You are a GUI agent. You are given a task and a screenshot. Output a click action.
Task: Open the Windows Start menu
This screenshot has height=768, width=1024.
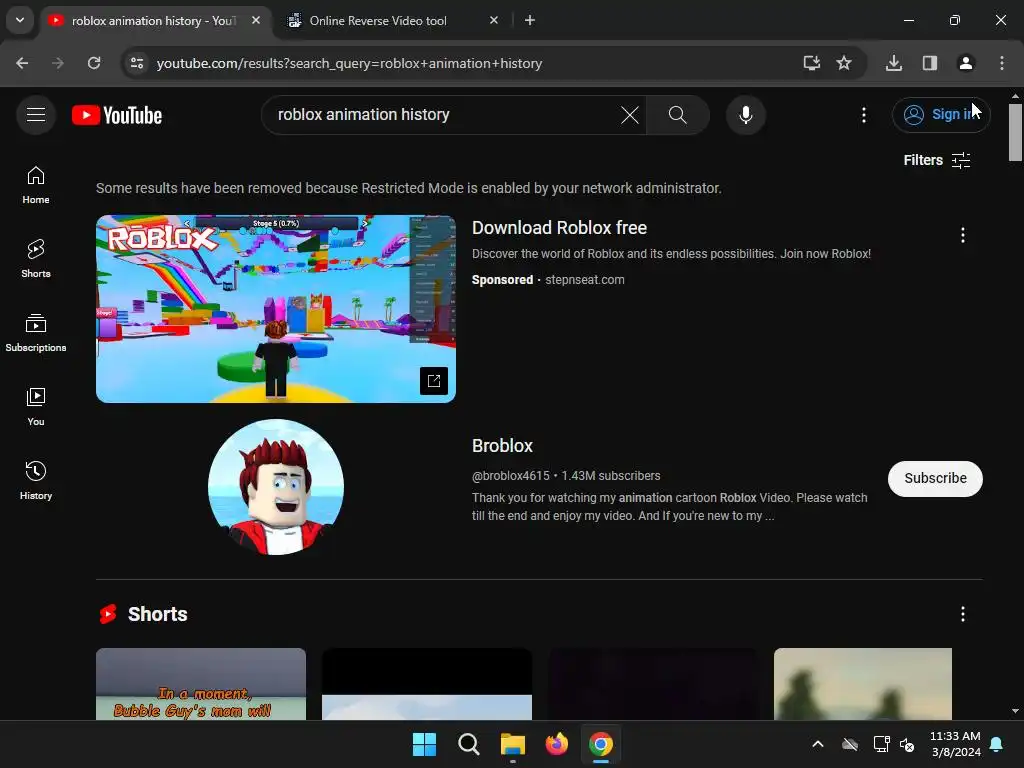[x=424, y=744]
